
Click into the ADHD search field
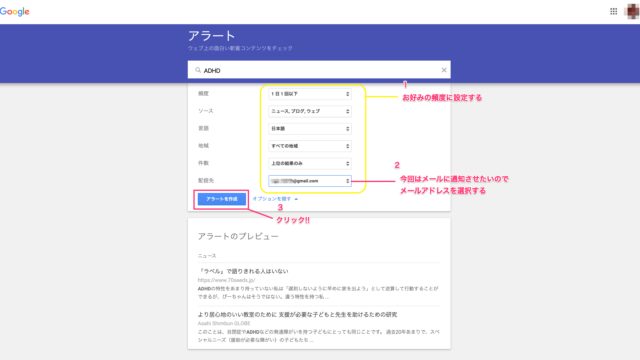pos(319,70)
